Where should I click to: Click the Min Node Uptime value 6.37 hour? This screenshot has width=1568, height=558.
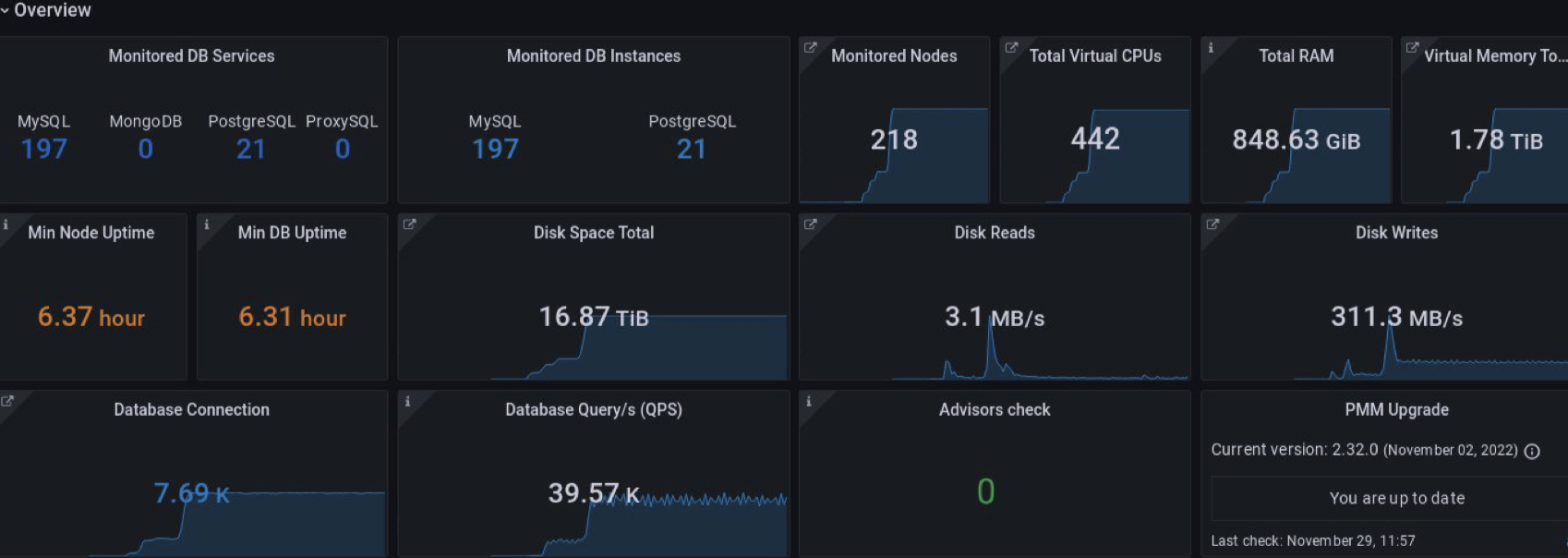91,317
